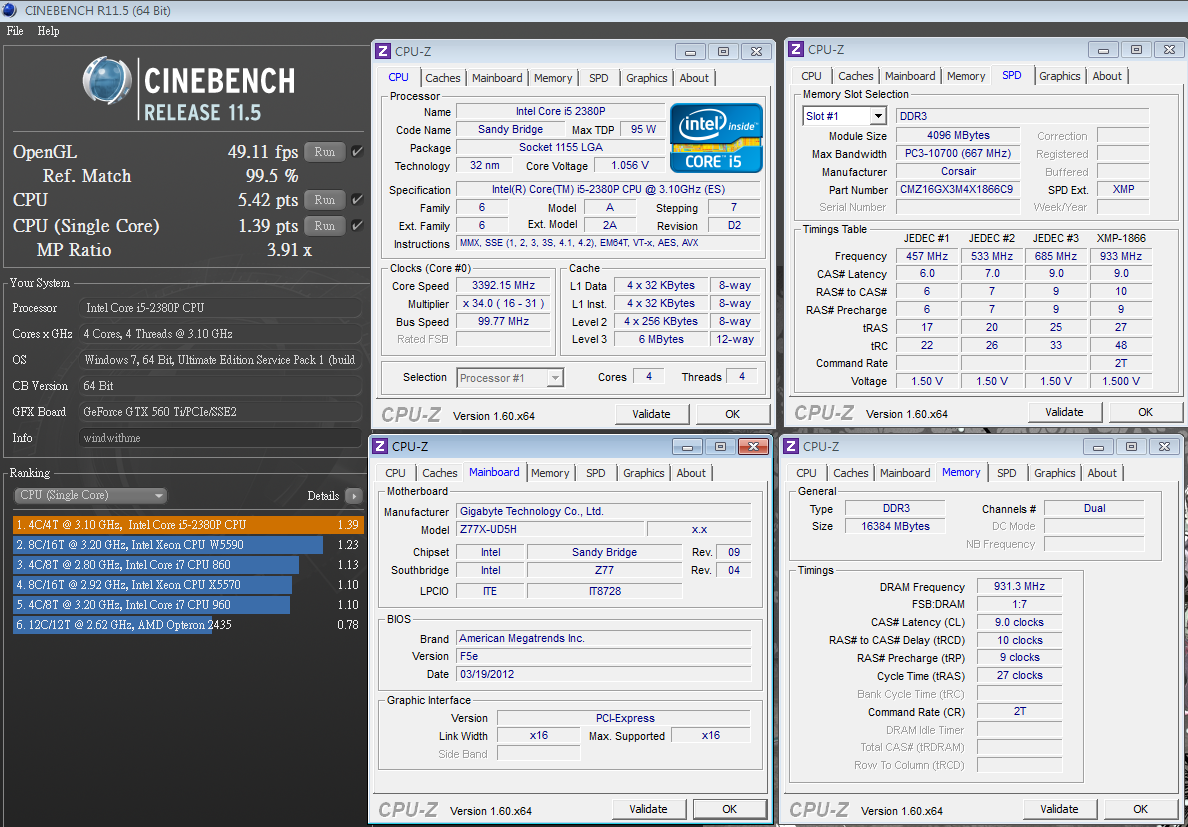Open CPU tab in the Mainboard CPU-Z window

tap(395, 473)
